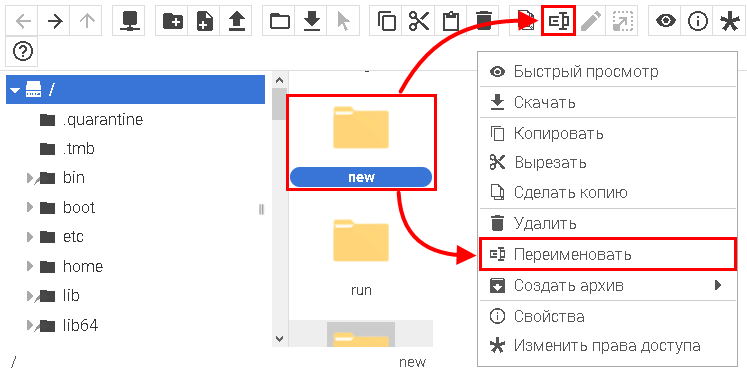The height and width of the screenshot is (372, 747).
Task: Choose Копировать in context menu
Action: coord(607,133)
